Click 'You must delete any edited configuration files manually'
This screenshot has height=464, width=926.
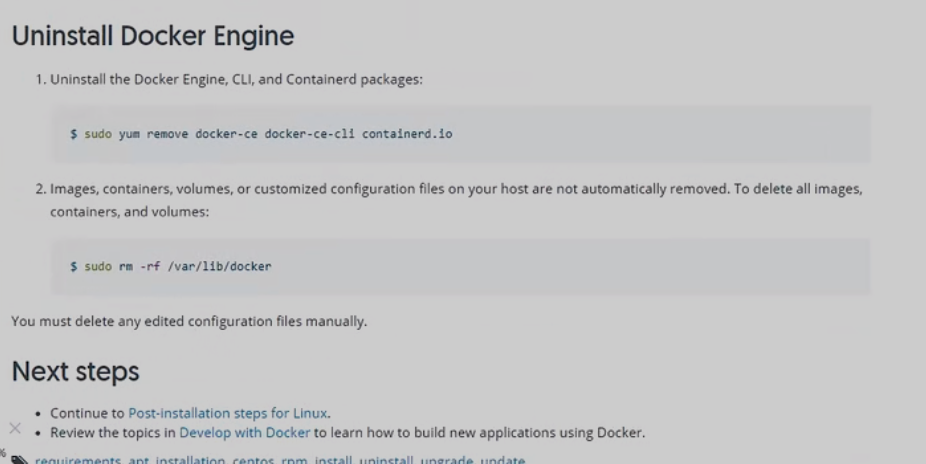coord(189,321)
